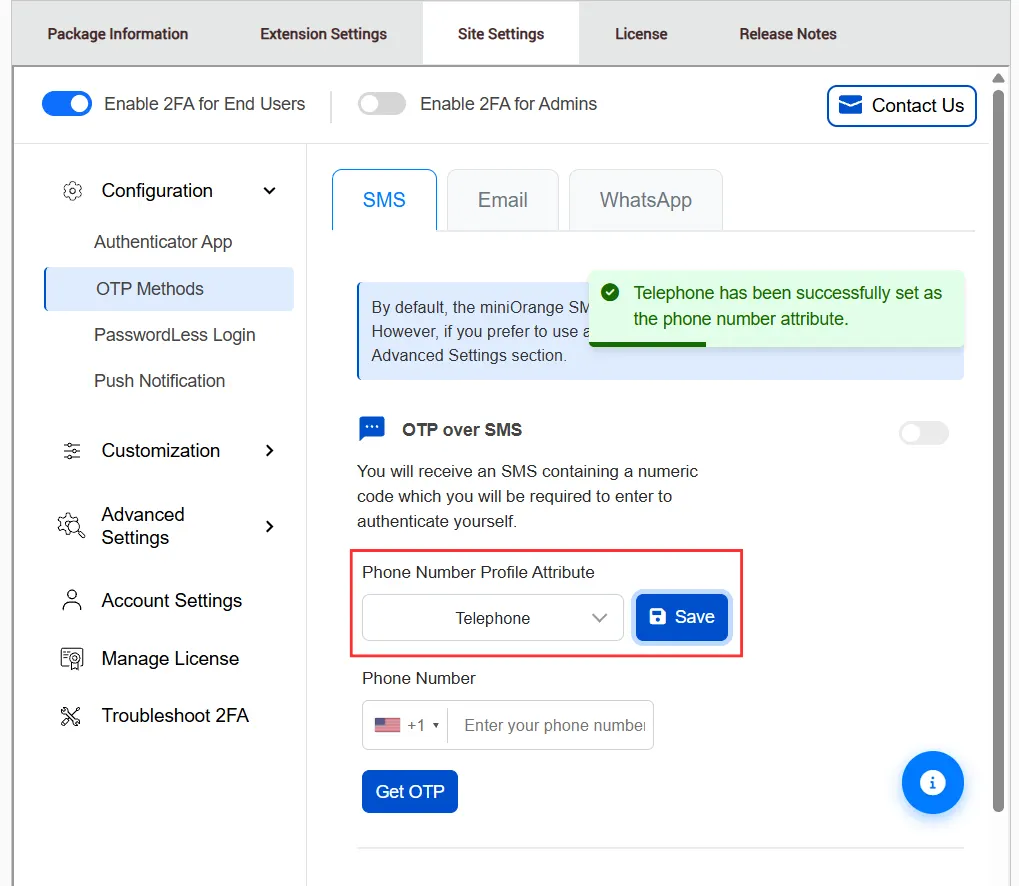Click the OTP over SMS message icon

(x=371, y=428)
